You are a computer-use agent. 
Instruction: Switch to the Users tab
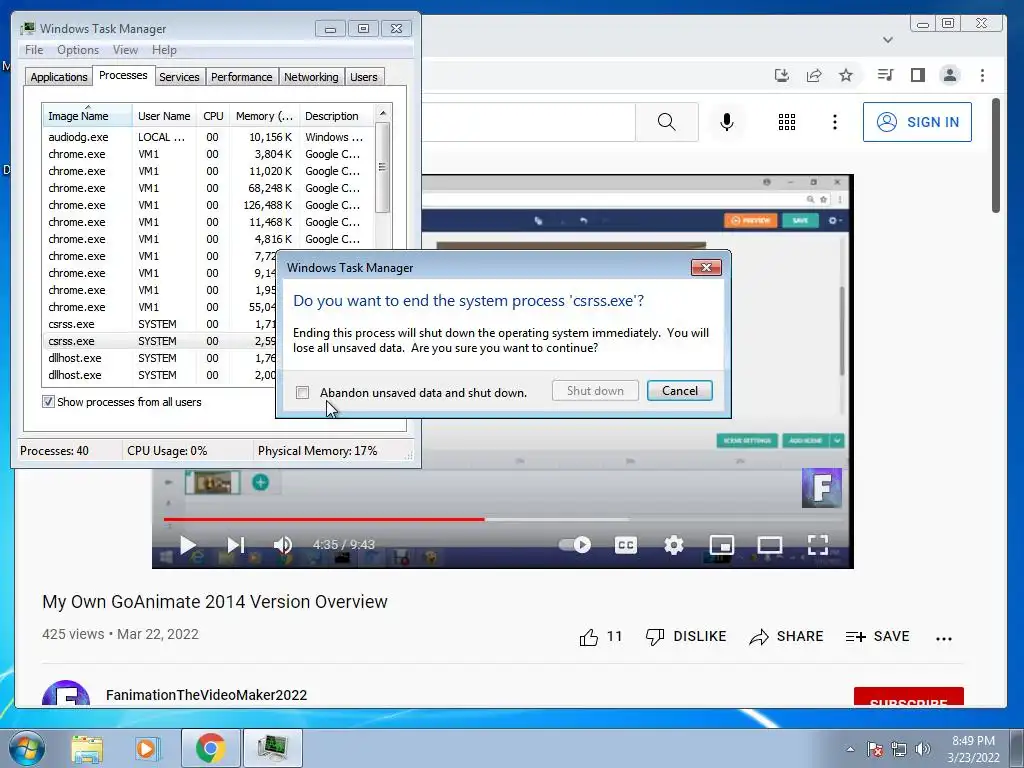pyautogui.click(x=363, y=76)
